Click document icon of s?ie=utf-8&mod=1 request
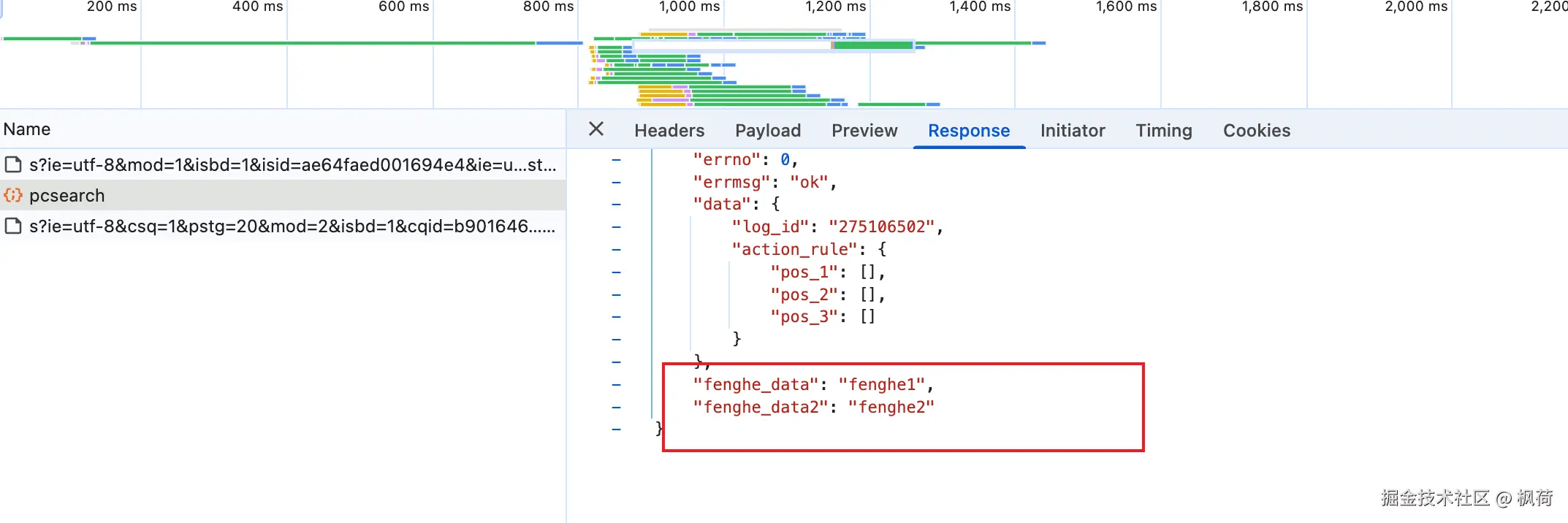The image size is (1568, 523). pos(13,164)
